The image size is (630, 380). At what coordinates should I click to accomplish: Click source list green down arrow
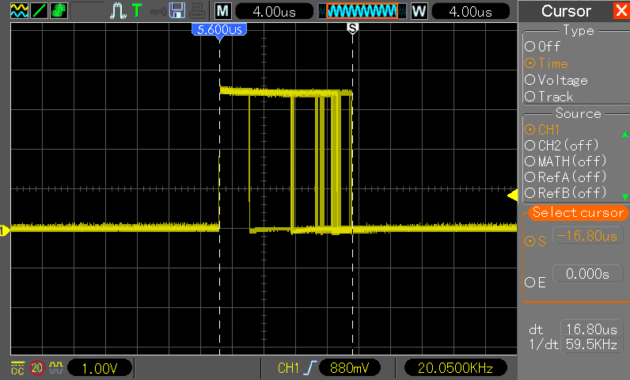click(625, 197)
